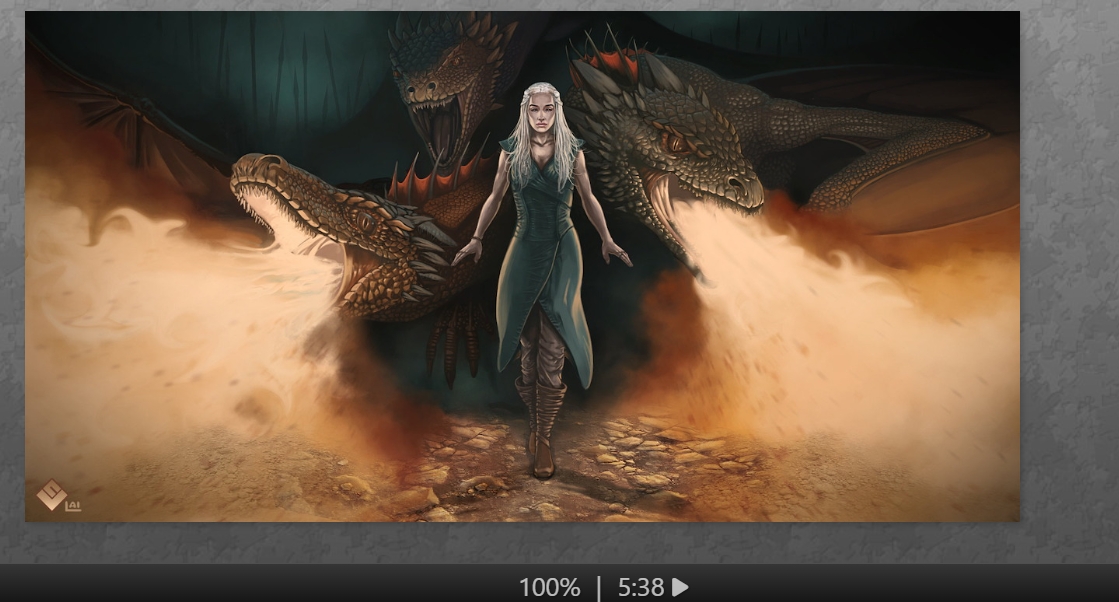Click the vertical separator between zoom and timer
Image resolution: width=1119 pixels, height=602 pixels.
(599, 587)
